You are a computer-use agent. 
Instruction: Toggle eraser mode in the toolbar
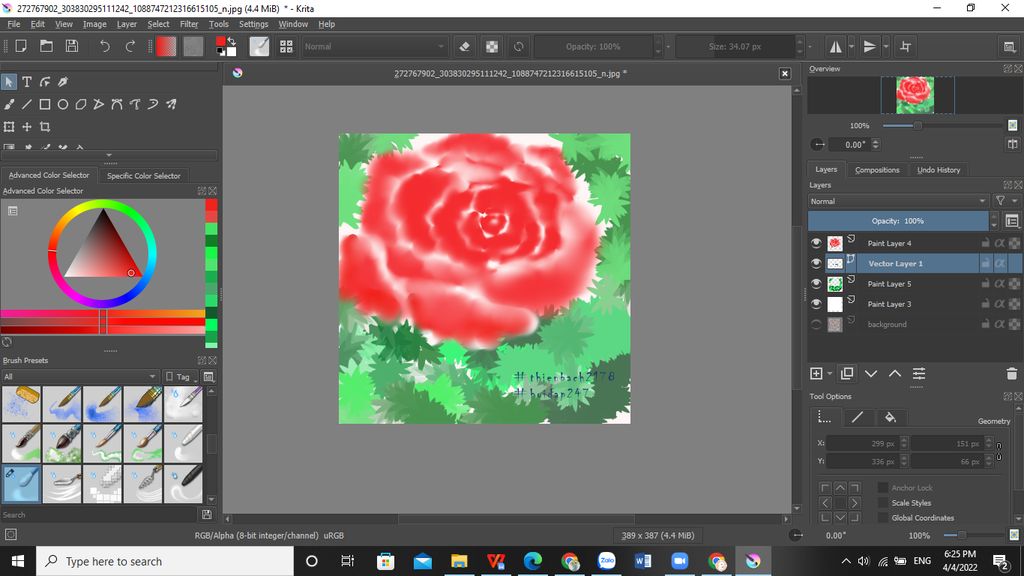(464, 46)
